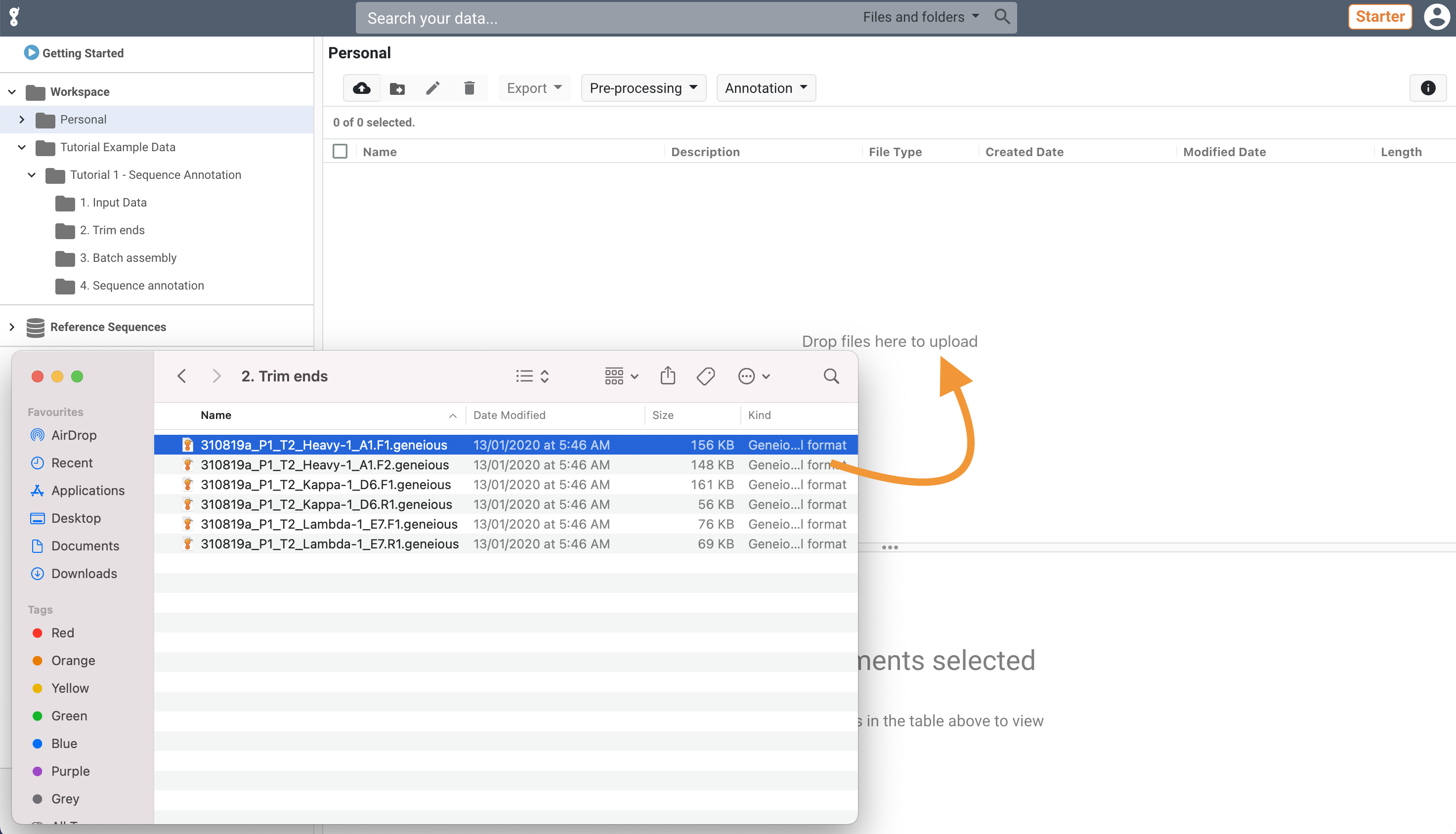
Task: Open the Files and folders dropdown
Action: (921, 17)
